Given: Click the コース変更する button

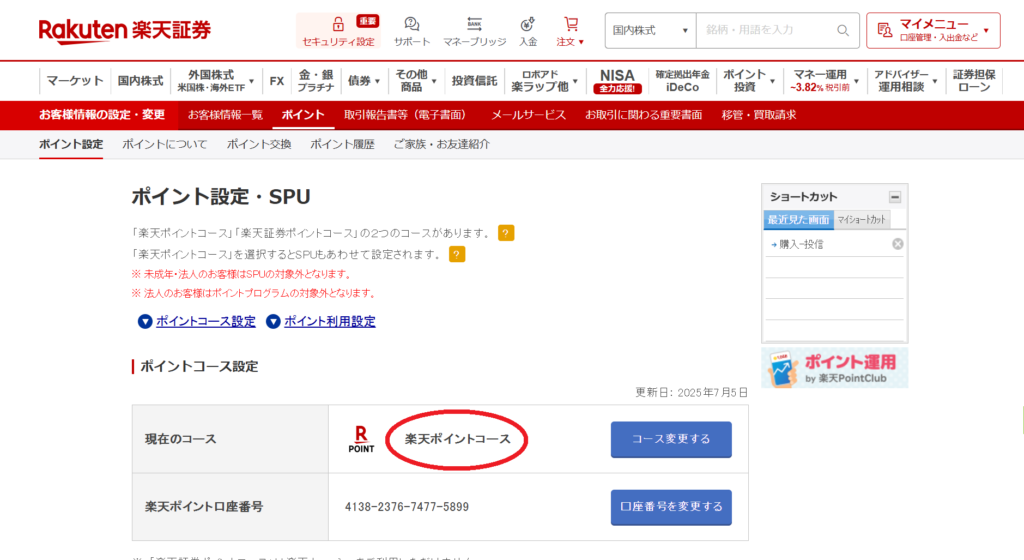Looking at the screenshot, I should [x=671, y=439].
